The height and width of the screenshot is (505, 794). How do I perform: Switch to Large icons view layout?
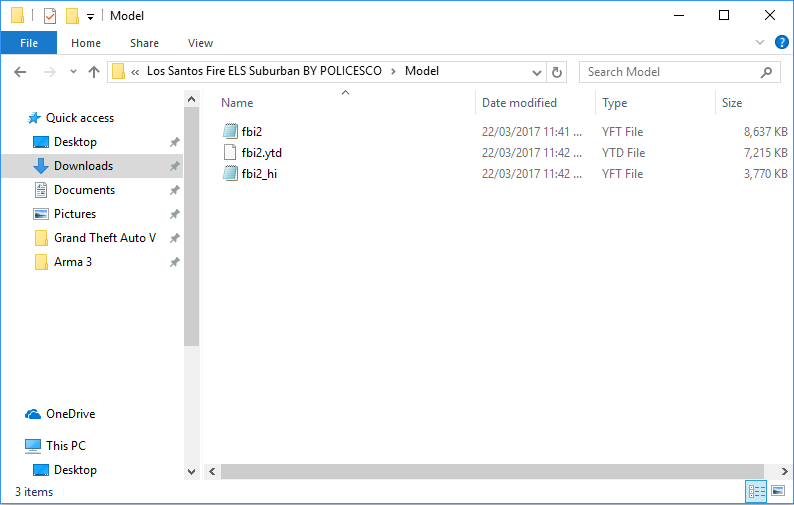coord(778,491)
